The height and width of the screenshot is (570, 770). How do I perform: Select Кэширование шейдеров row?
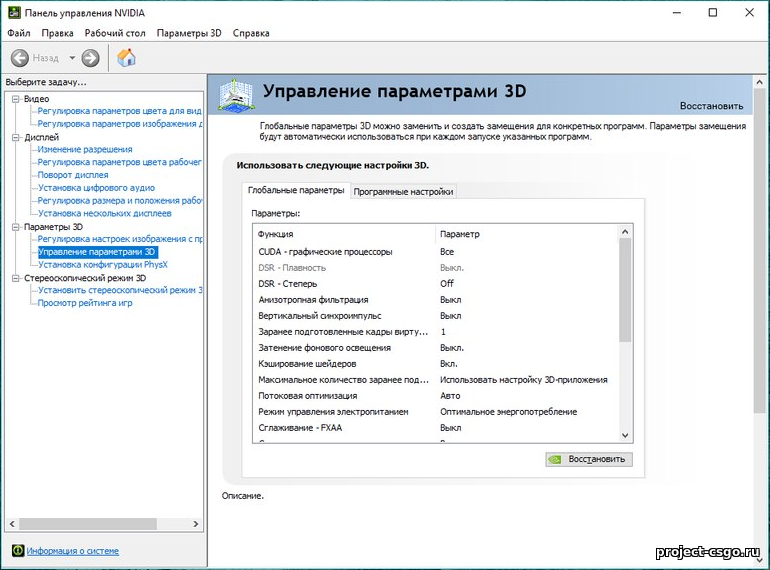(x=434, y=364)
